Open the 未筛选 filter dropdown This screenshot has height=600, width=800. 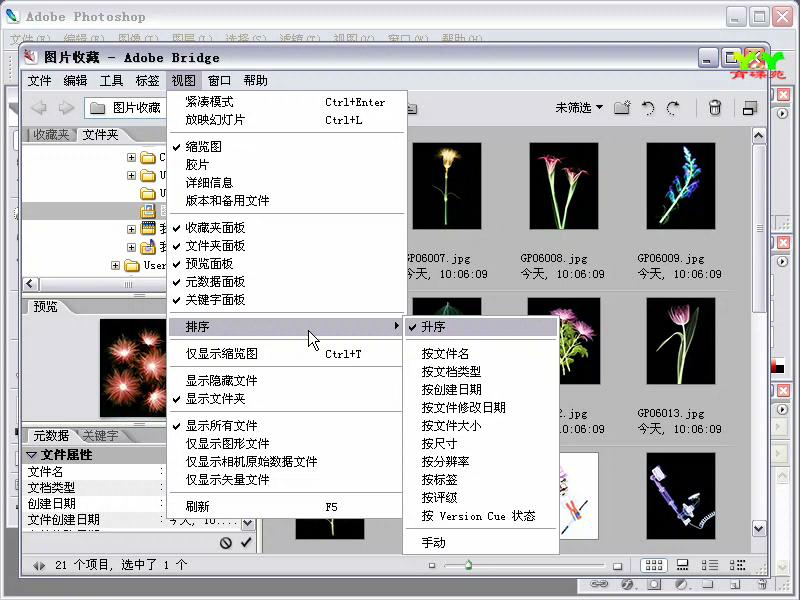coord(579,108)
